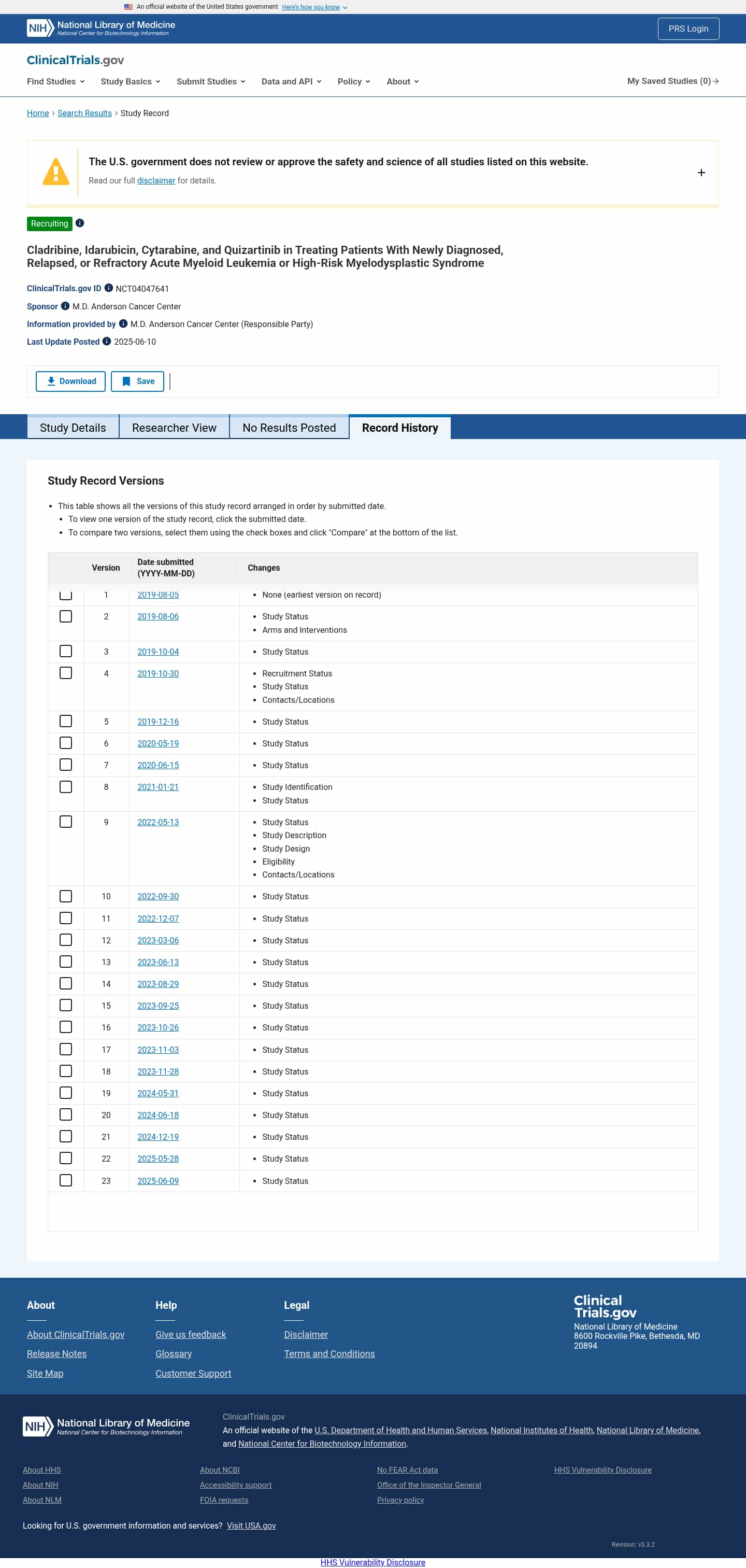Open the 2022-05-13 version link

point(157,822)
